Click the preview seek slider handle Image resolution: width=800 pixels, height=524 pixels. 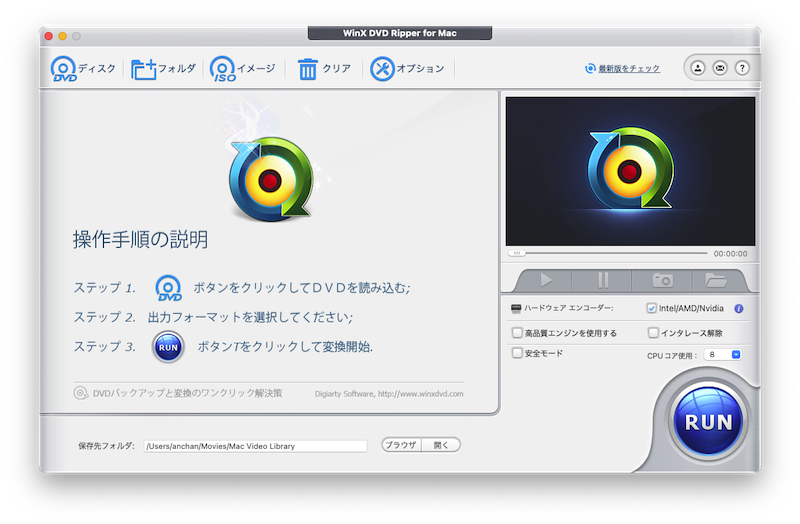coord(517,253)
